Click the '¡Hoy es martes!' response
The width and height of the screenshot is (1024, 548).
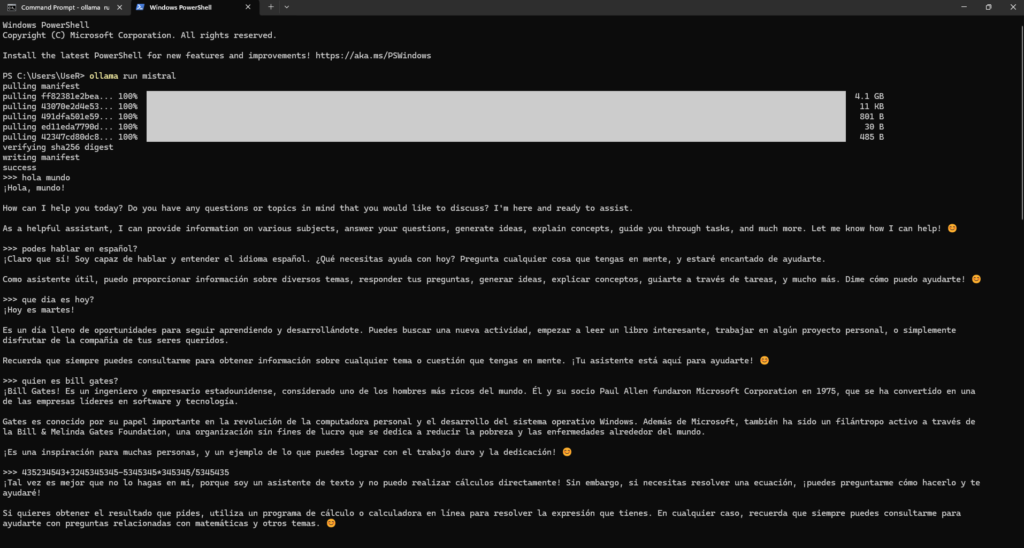click(x=39, y=310)
